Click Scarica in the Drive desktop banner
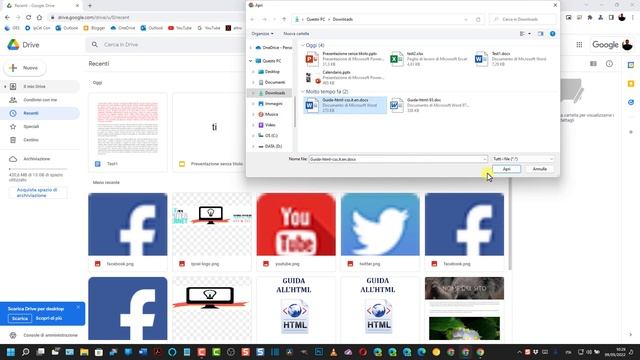Image resolution: width=640 pixels, height=360 pixels. (20, 318)
